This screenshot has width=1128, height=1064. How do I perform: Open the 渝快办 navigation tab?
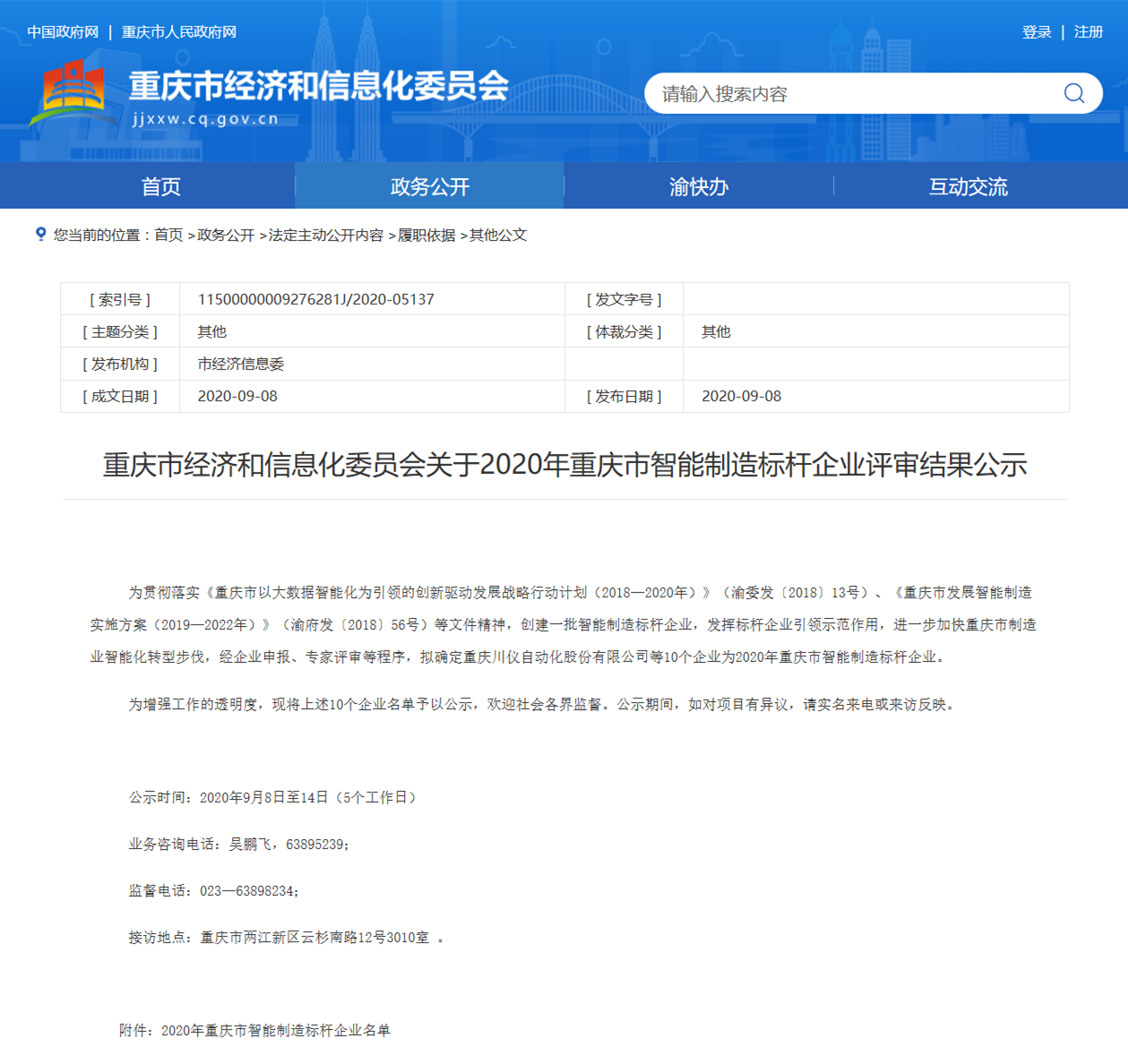pos(699,186)
